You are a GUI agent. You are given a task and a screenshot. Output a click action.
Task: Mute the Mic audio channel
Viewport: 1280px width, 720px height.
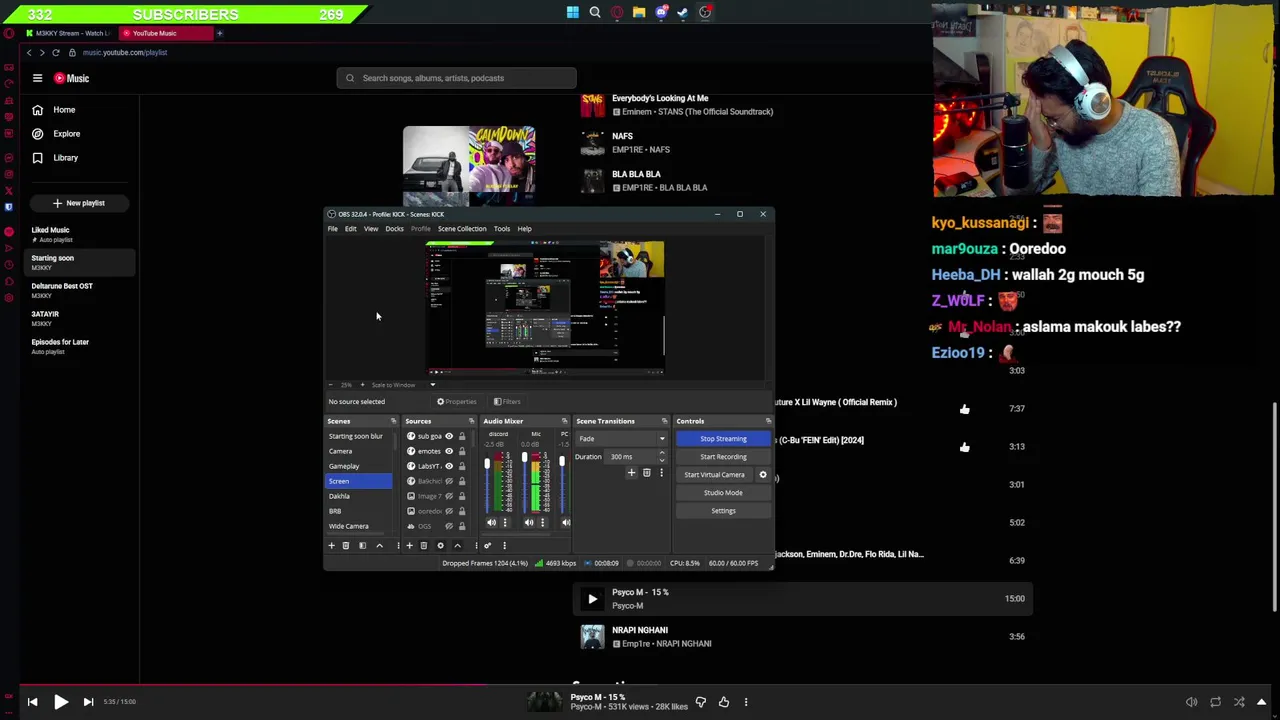tap(529, 522)
